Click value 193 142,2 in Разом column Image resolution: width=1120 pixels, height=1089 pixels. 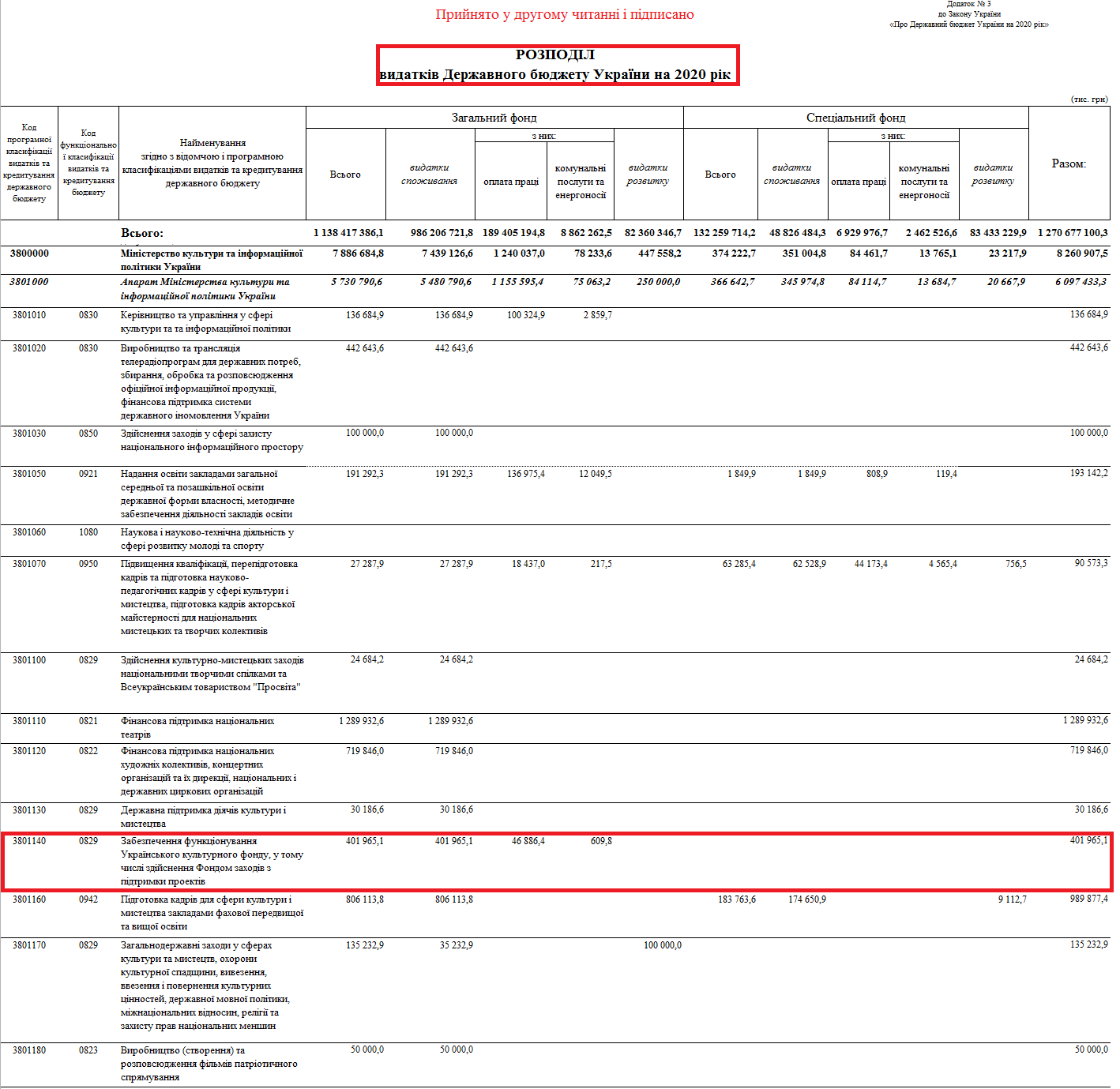1088,473
